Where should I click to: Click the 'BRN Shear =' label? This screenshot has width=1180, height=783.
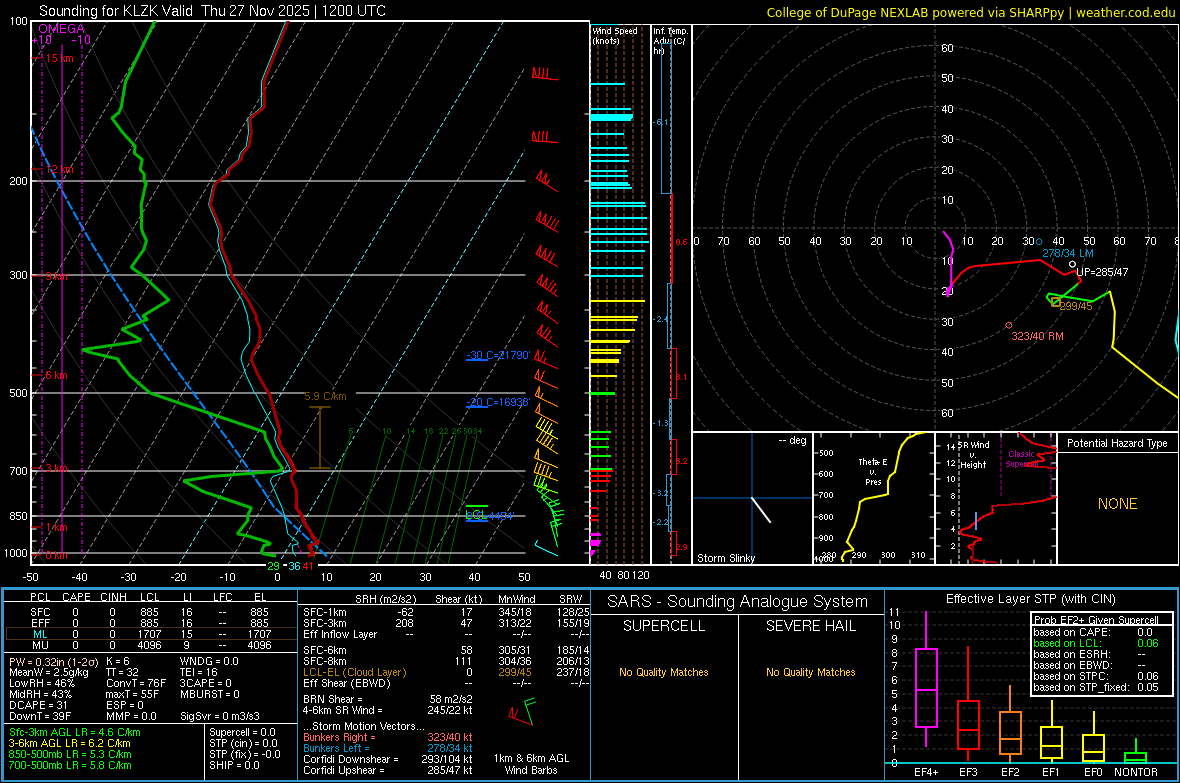(x=333, y=699)
